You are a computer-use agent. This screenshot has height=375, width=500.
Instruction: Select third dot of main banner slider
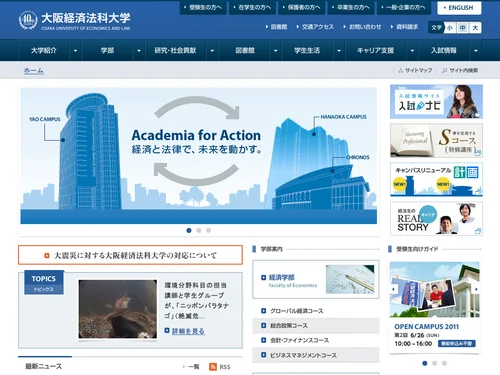pos(208,230)
